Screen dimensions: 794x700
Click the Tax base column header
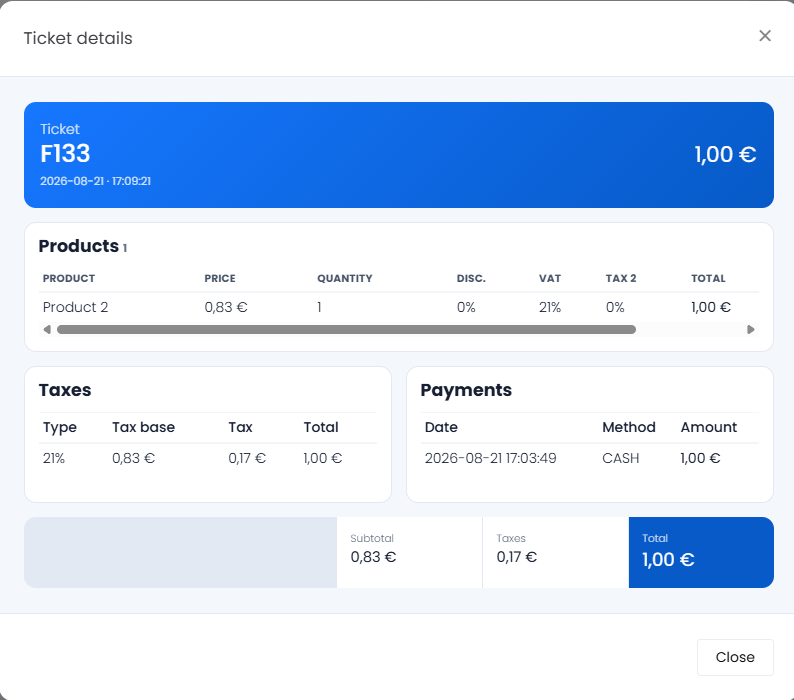point(143,427)
